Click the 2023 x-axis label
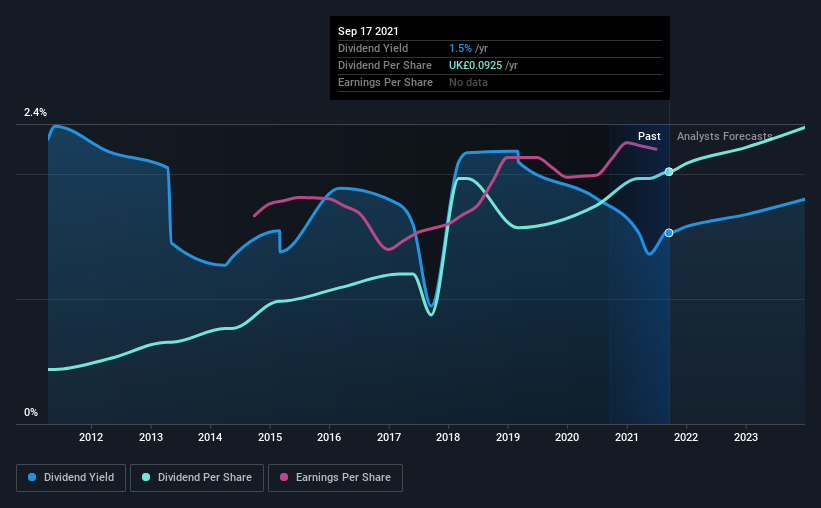Image resolution: width=821 pixels, height=508 pixels. point(746,437)
